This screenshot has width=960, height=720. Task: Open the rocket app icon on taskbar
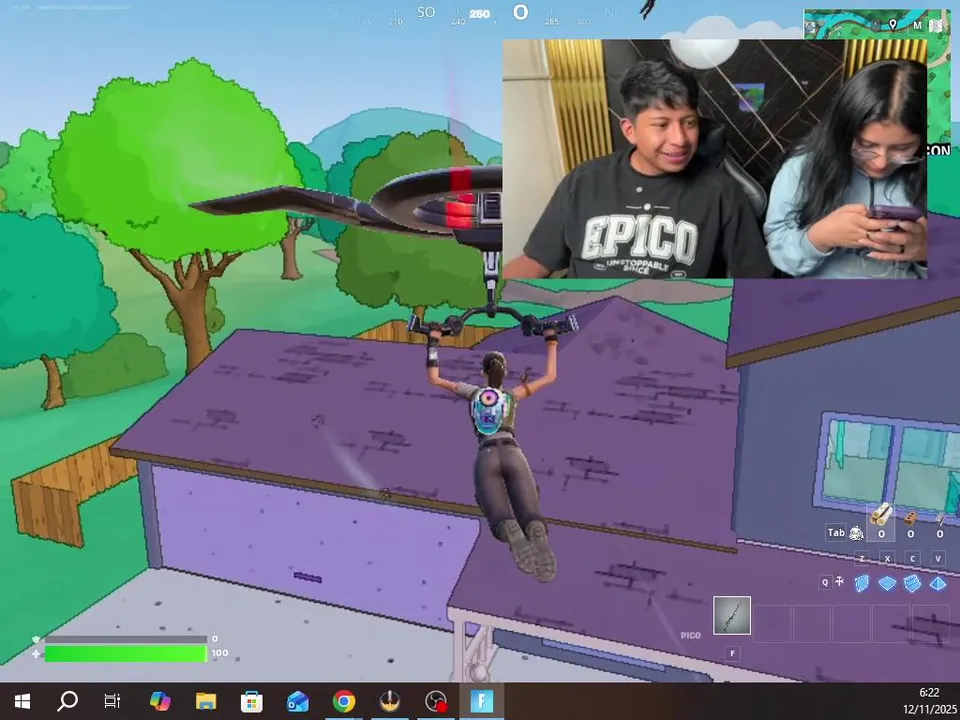[390, 701]
